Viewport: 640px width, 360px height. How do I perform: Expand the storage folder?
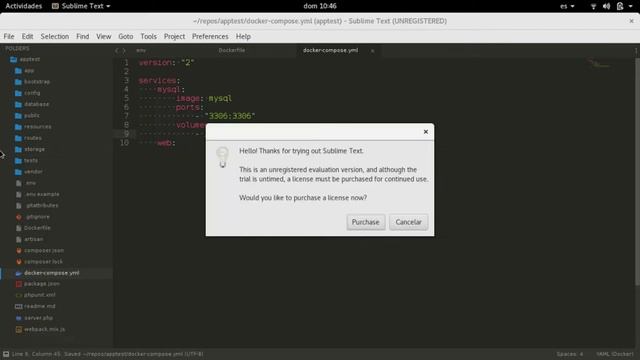coord(30,149)
